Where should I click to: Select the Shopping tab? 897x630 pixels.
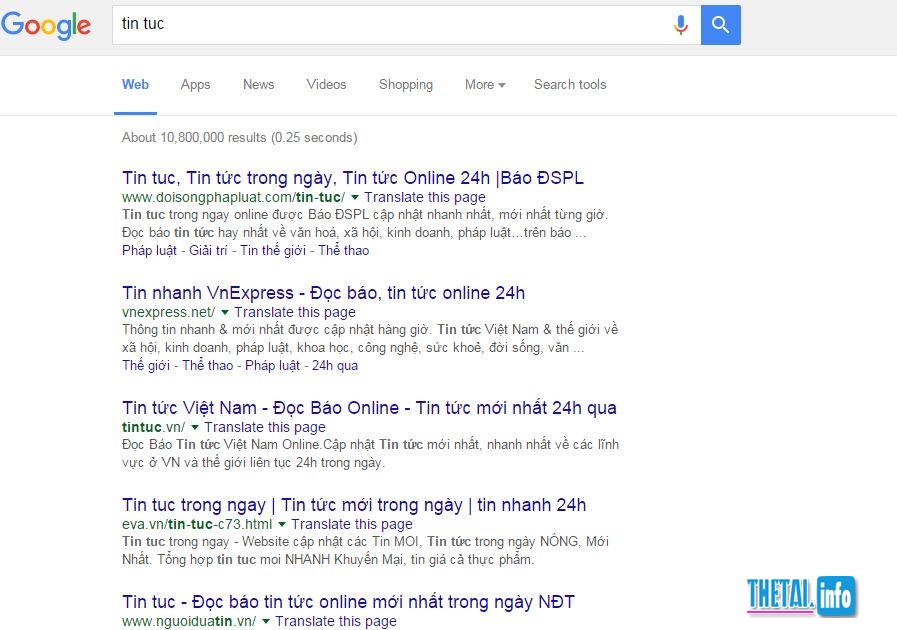(x=406, y=85)
